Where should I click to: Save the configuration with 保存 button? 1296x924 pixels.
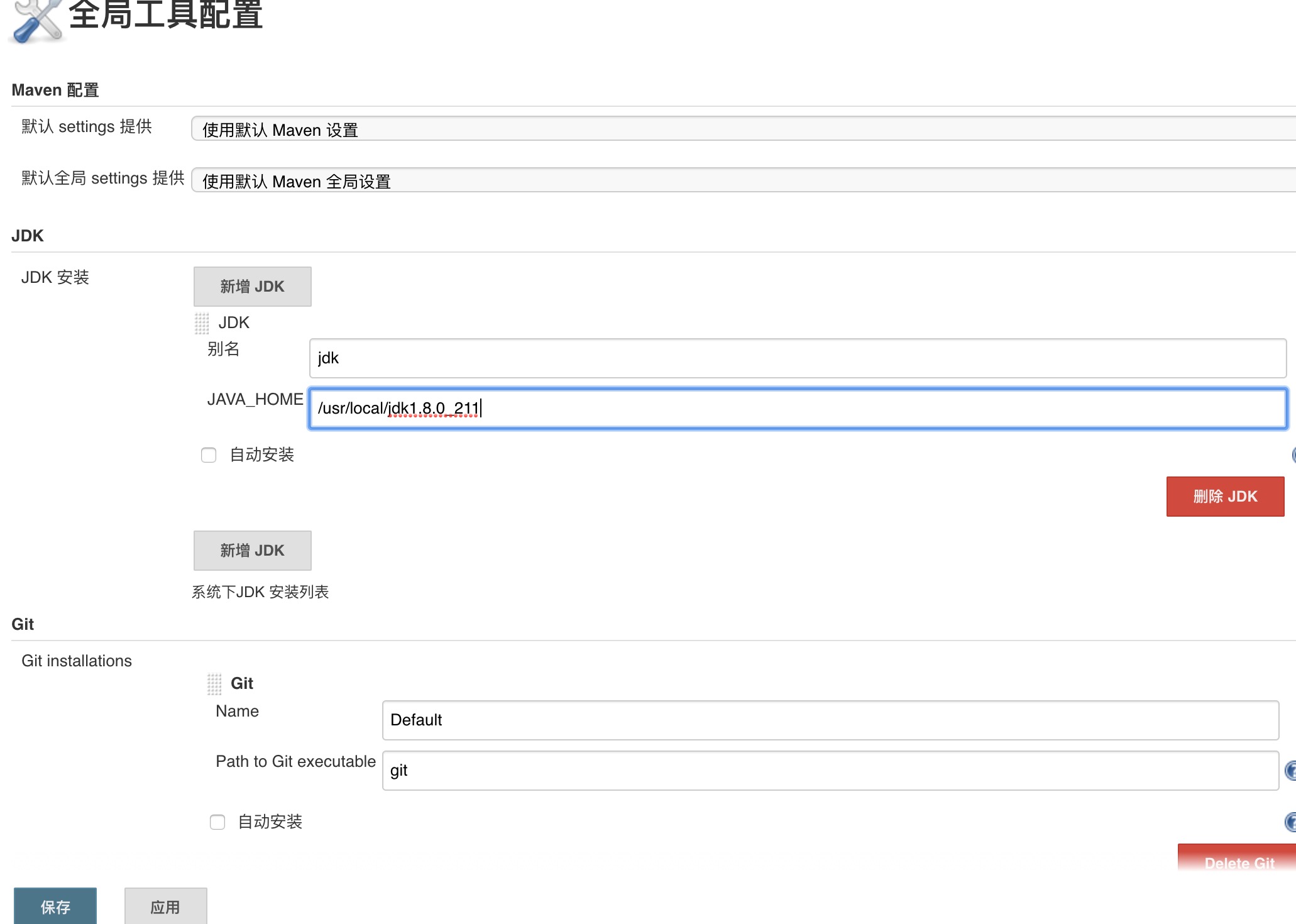coord(55,906)
